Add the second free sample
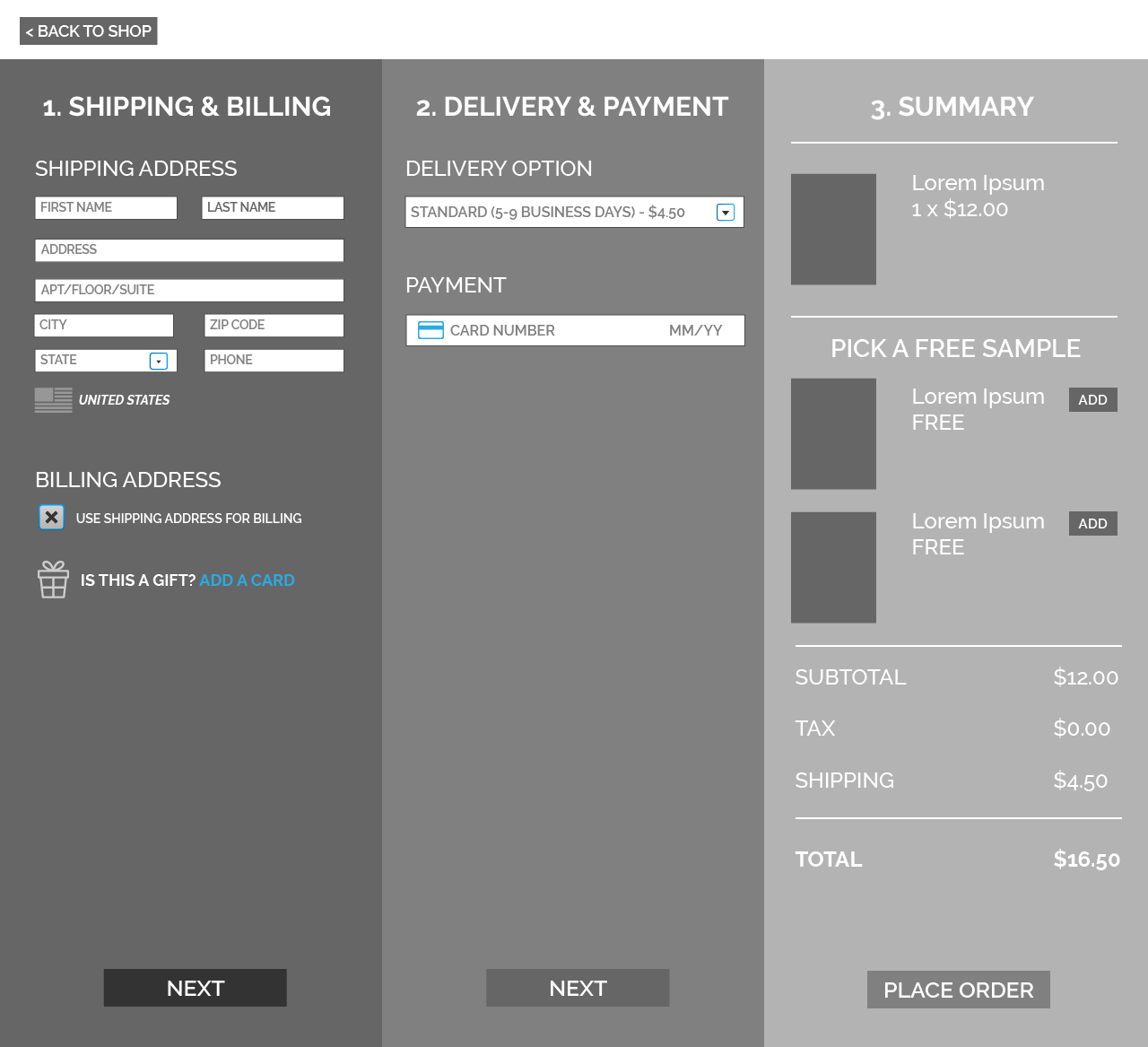The image size is (1148, 1047). coord(1092,524)
